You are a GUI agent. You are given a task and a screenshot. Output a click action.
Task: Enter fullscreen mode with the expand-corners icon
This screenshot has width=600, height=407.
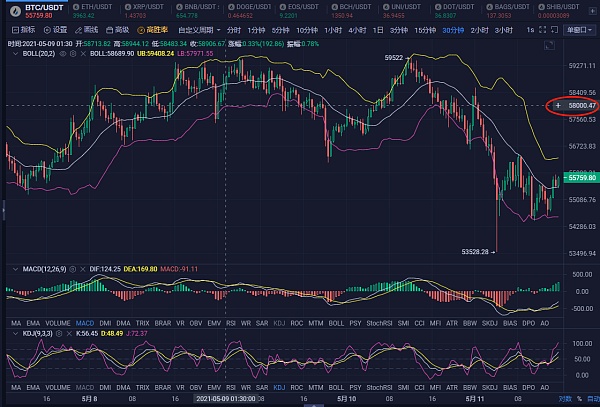pyautogui.click(x=543, y=30)
